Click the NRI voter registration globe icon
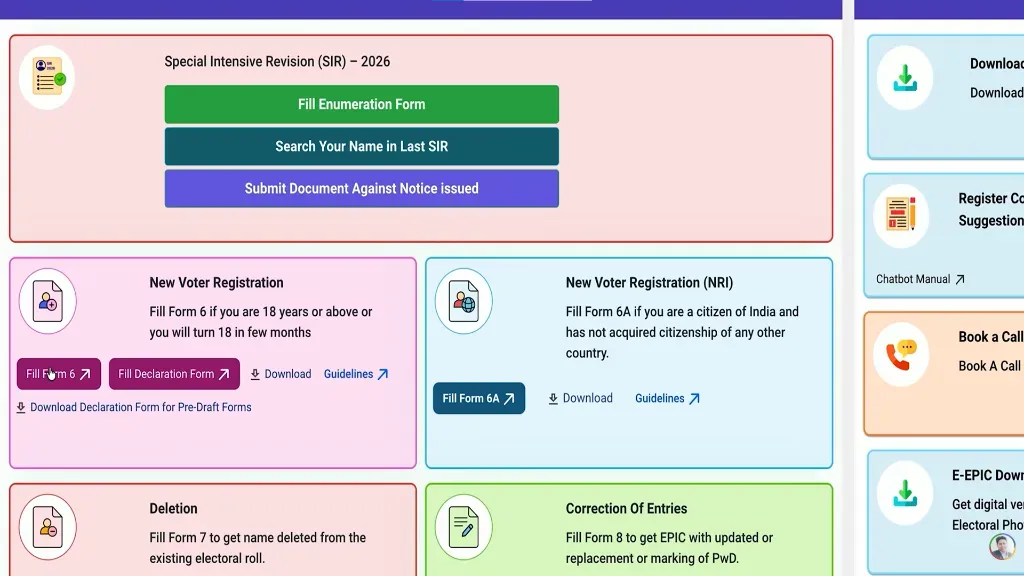This screenshot has height=576, width=1024. [464, 301]
